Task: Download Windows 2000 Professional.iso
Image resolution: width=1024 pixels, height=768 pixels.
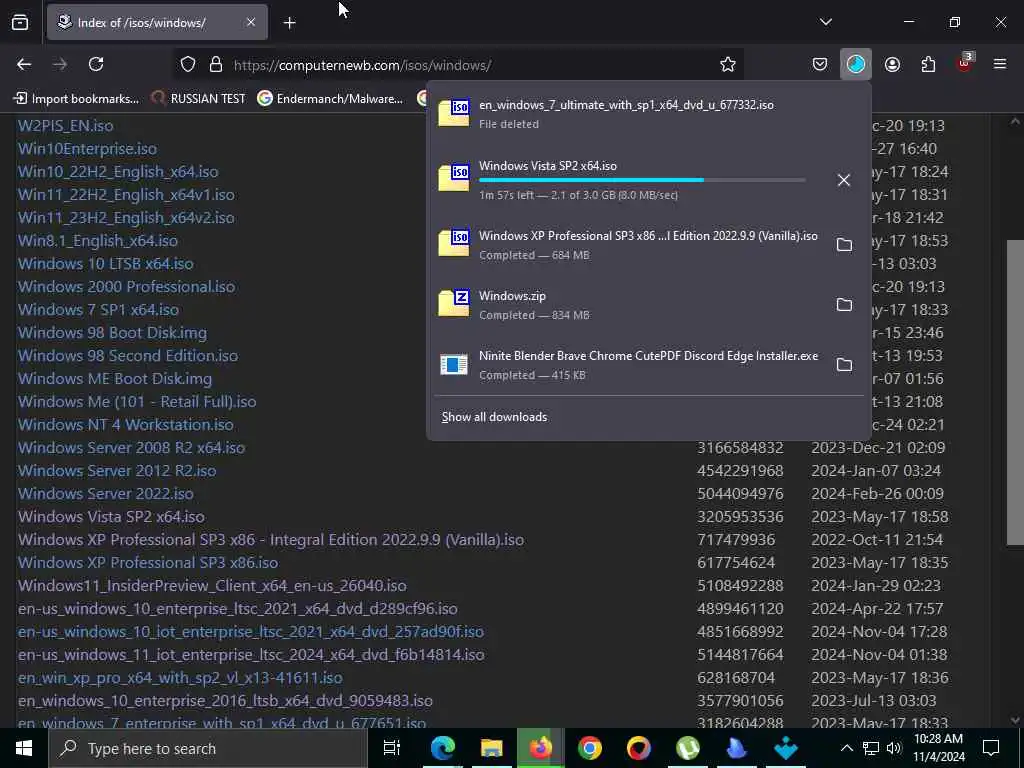Action: coord(127,287)
